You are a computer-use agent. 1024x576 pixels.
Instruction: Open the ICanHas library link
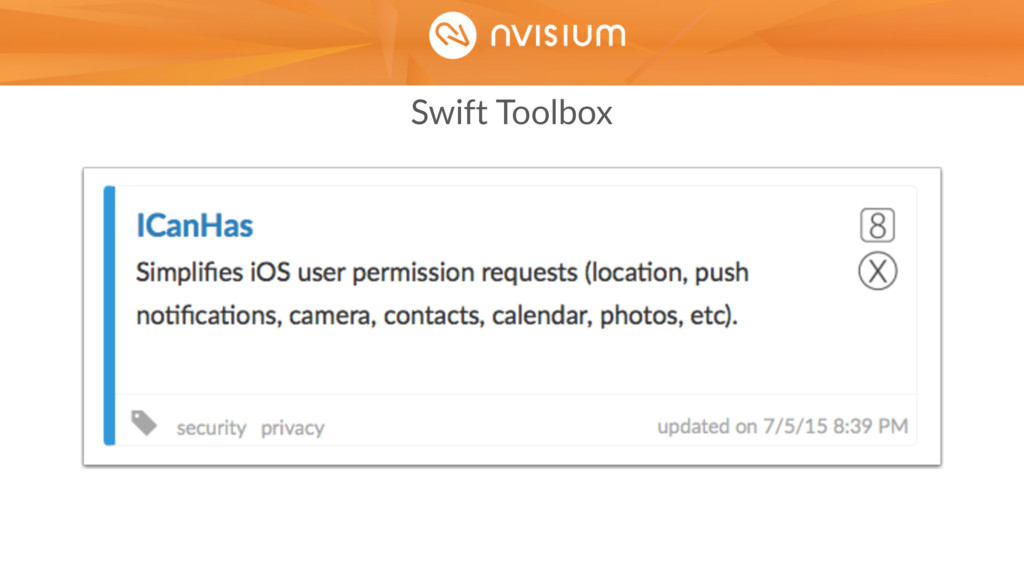tap(194, 225)
